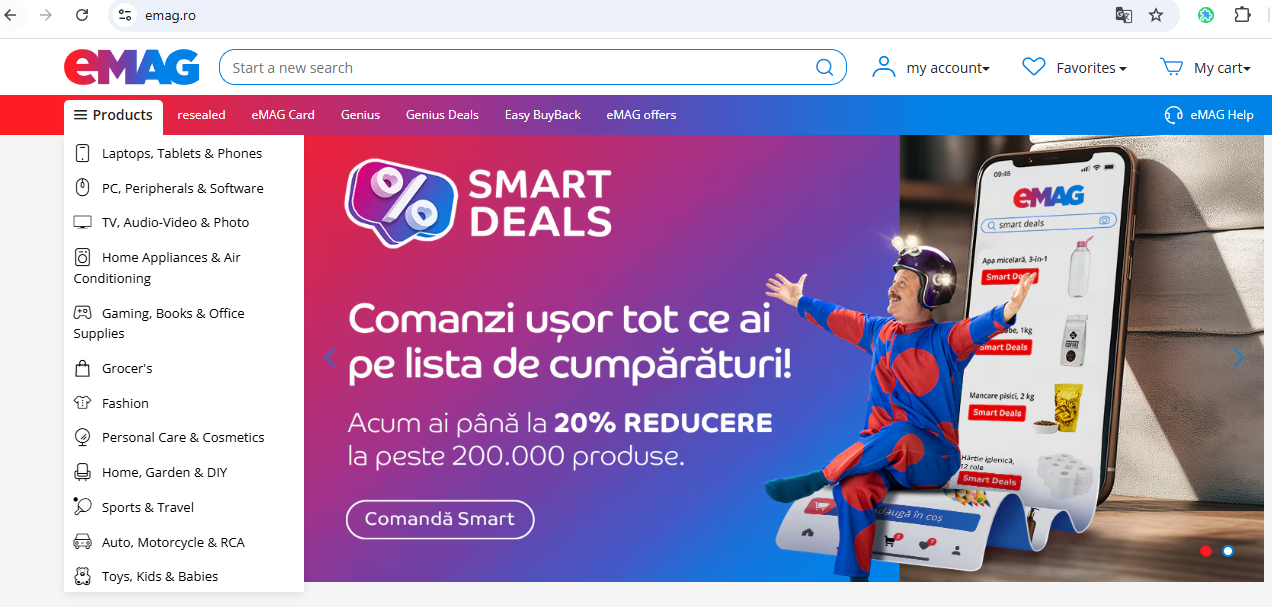Open the Genius Deals menu item
The image size is (1272, 607).
[442, 115]
